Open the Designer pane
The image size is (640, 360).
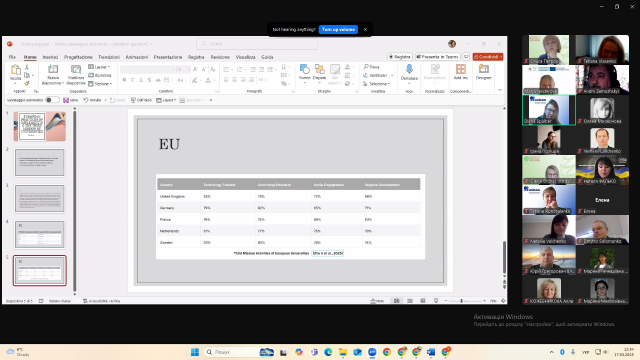484,72
